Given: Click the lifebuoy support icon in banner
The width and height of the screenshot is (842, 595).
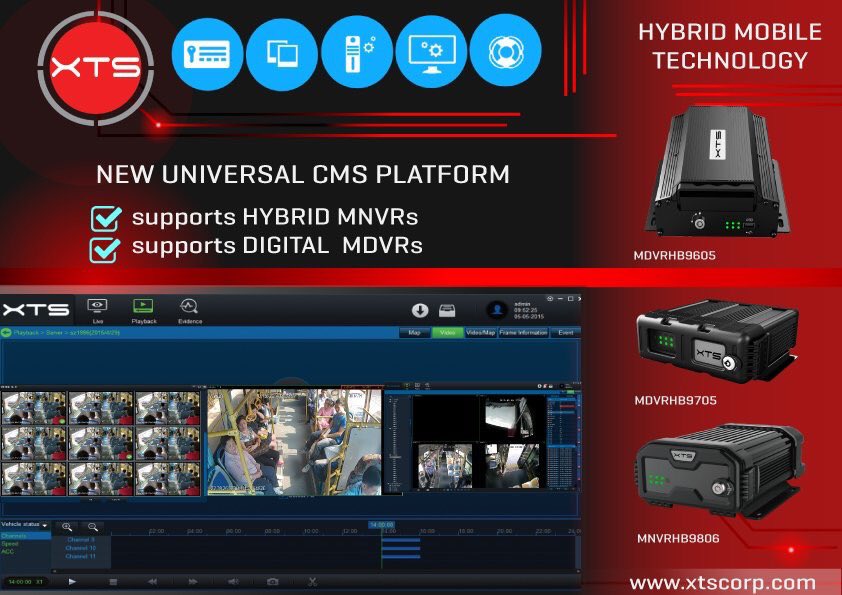Looking at the screenshot, I should point(506,50).
